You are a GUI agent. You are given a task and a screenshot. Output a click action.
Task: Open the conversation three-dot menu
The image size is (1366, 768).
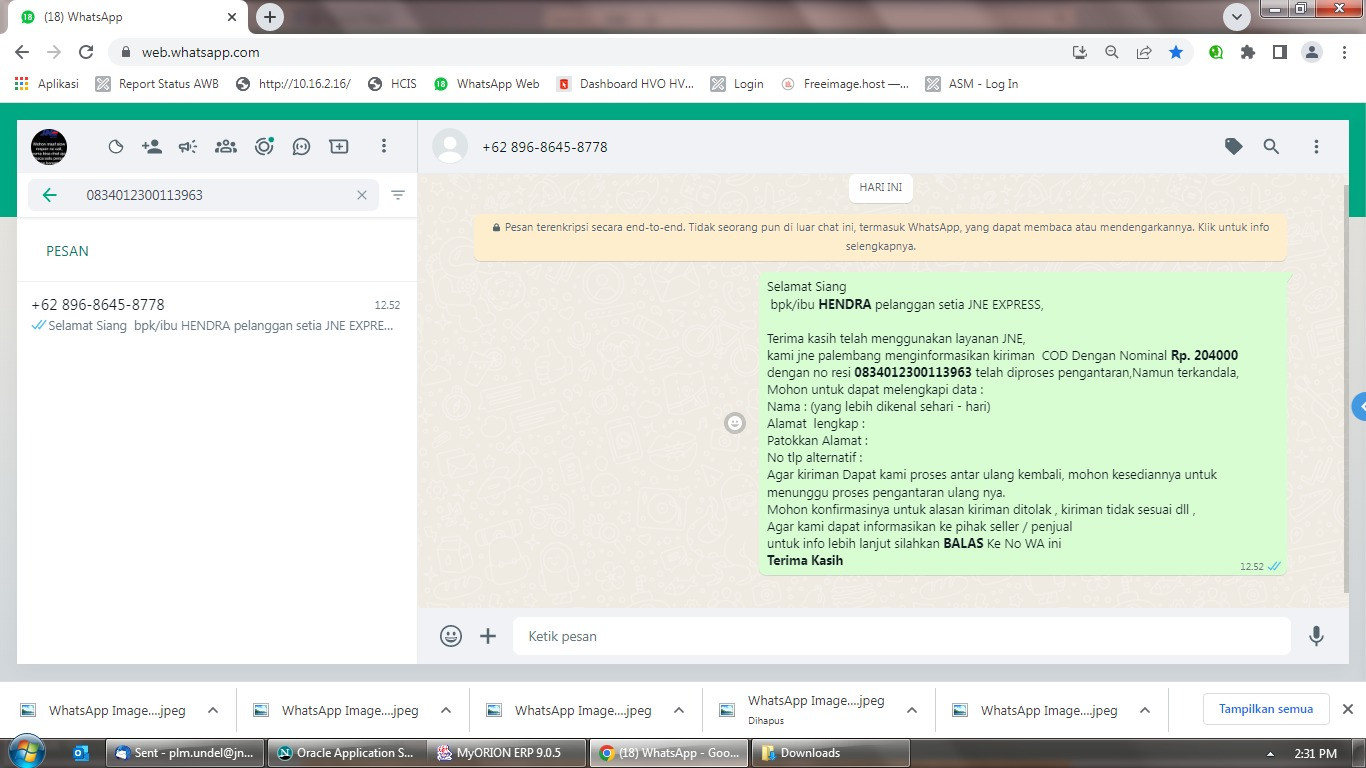(1316, 147)
